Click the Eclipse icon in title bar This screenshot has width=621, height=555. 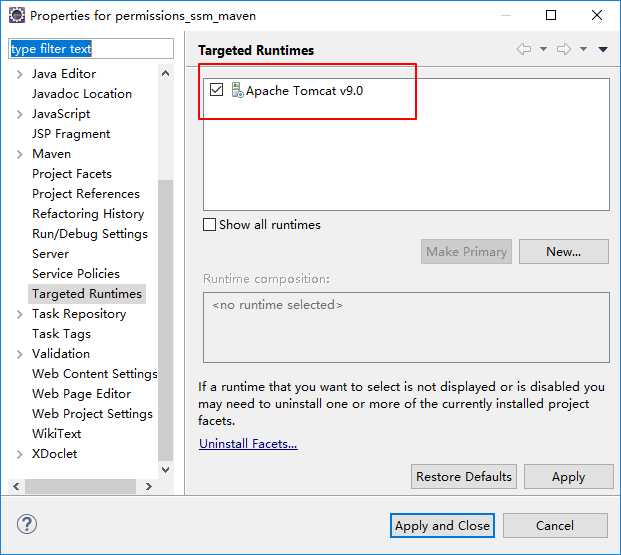(x=17, y=15)
